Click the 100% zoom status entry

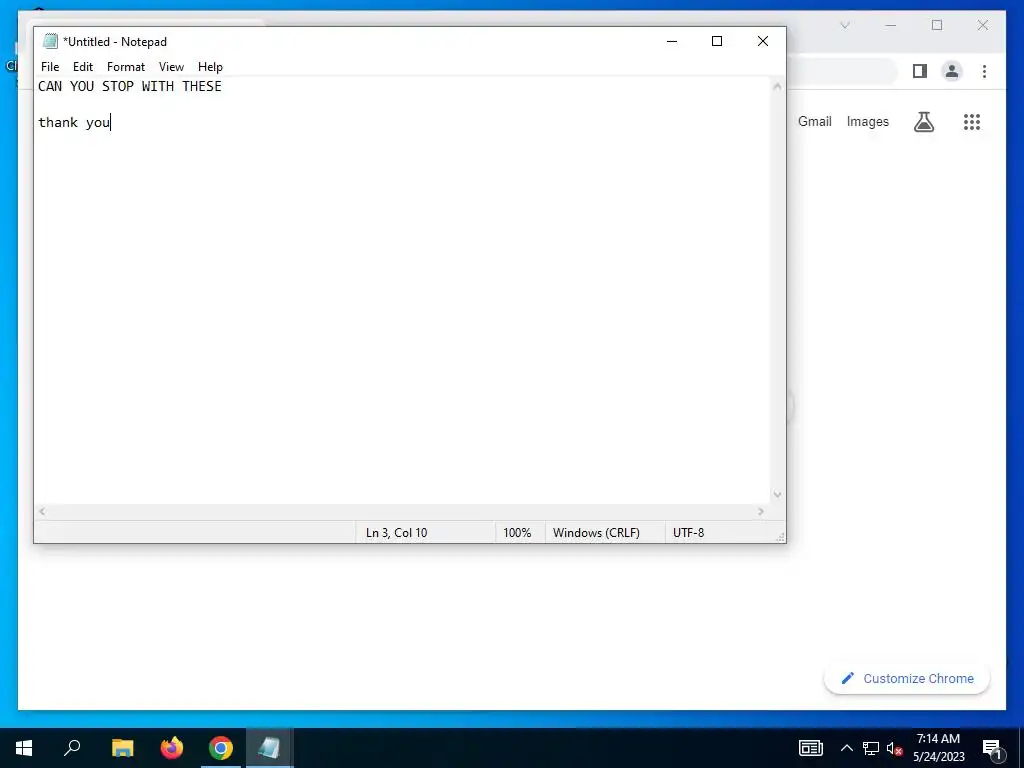(517, 533)
